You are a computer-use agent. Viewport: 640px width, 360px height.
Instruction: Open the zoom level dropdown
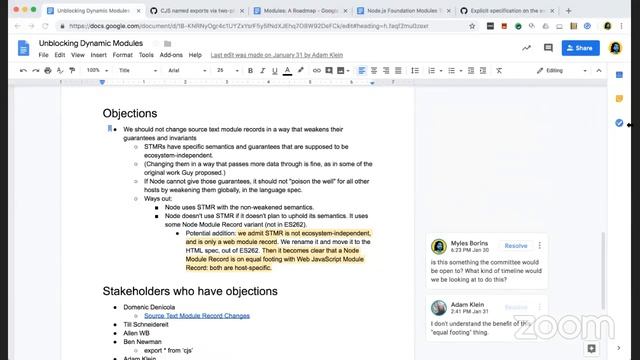tap(97, 71)
